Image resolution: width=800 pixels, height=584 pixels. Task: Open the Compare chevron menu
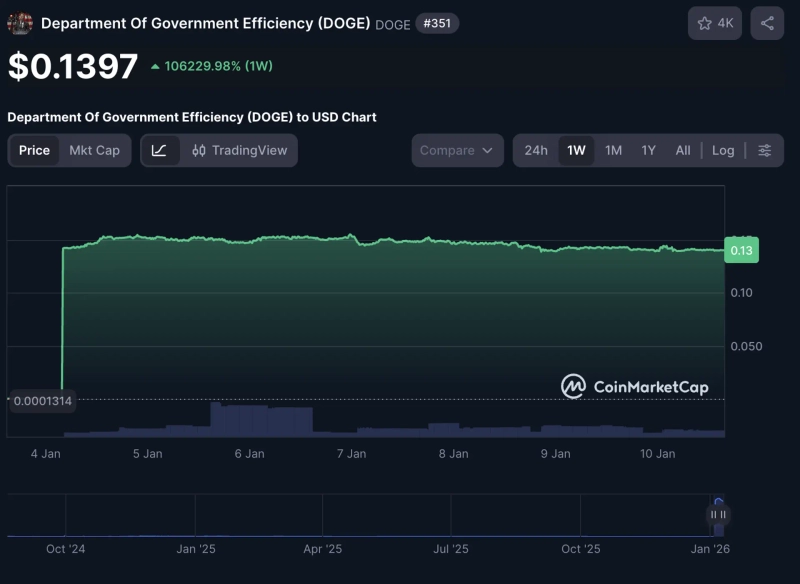click(486, 150)
